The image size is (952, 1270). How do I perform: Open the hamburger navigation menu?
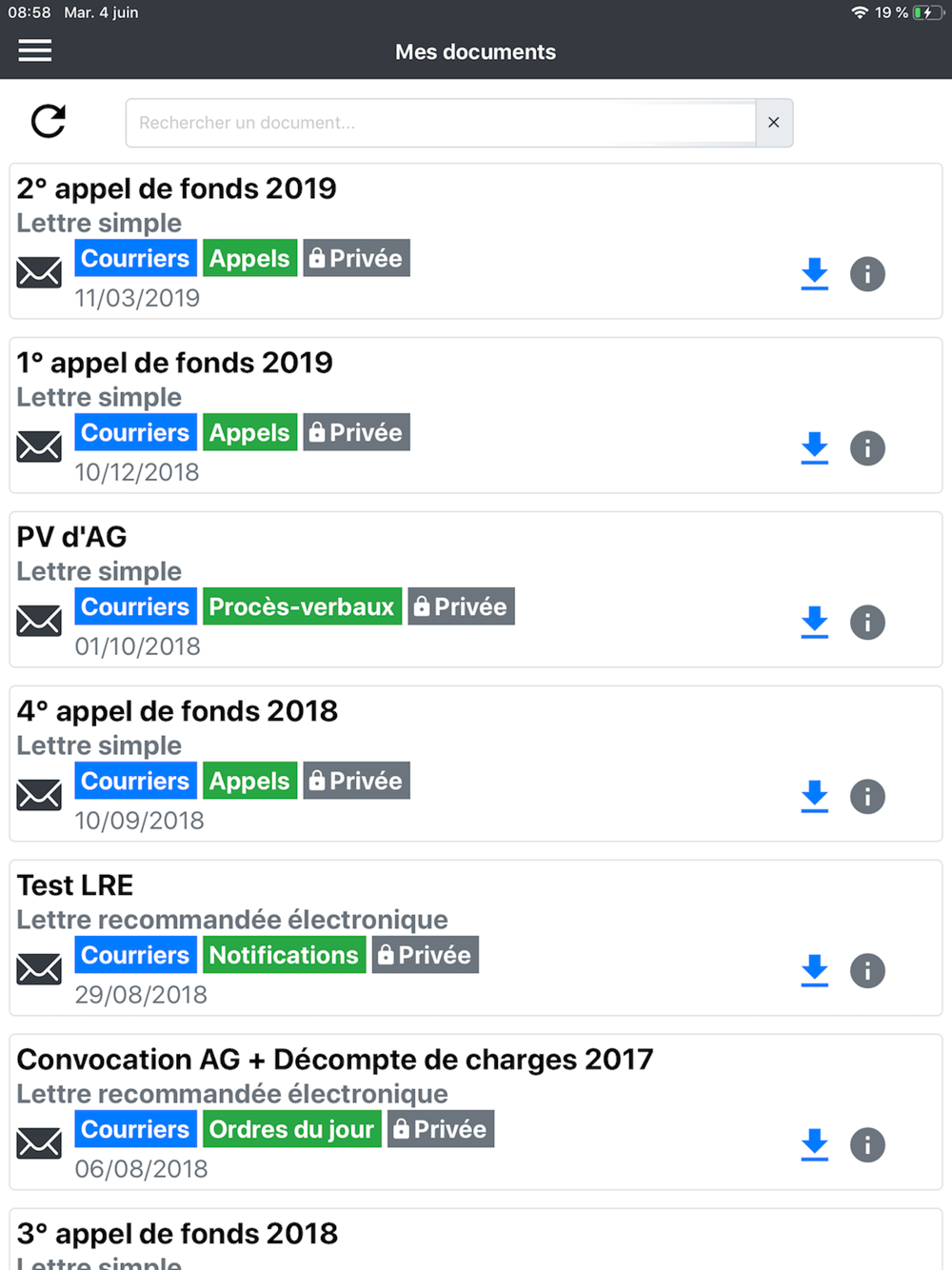coord(35,50)
